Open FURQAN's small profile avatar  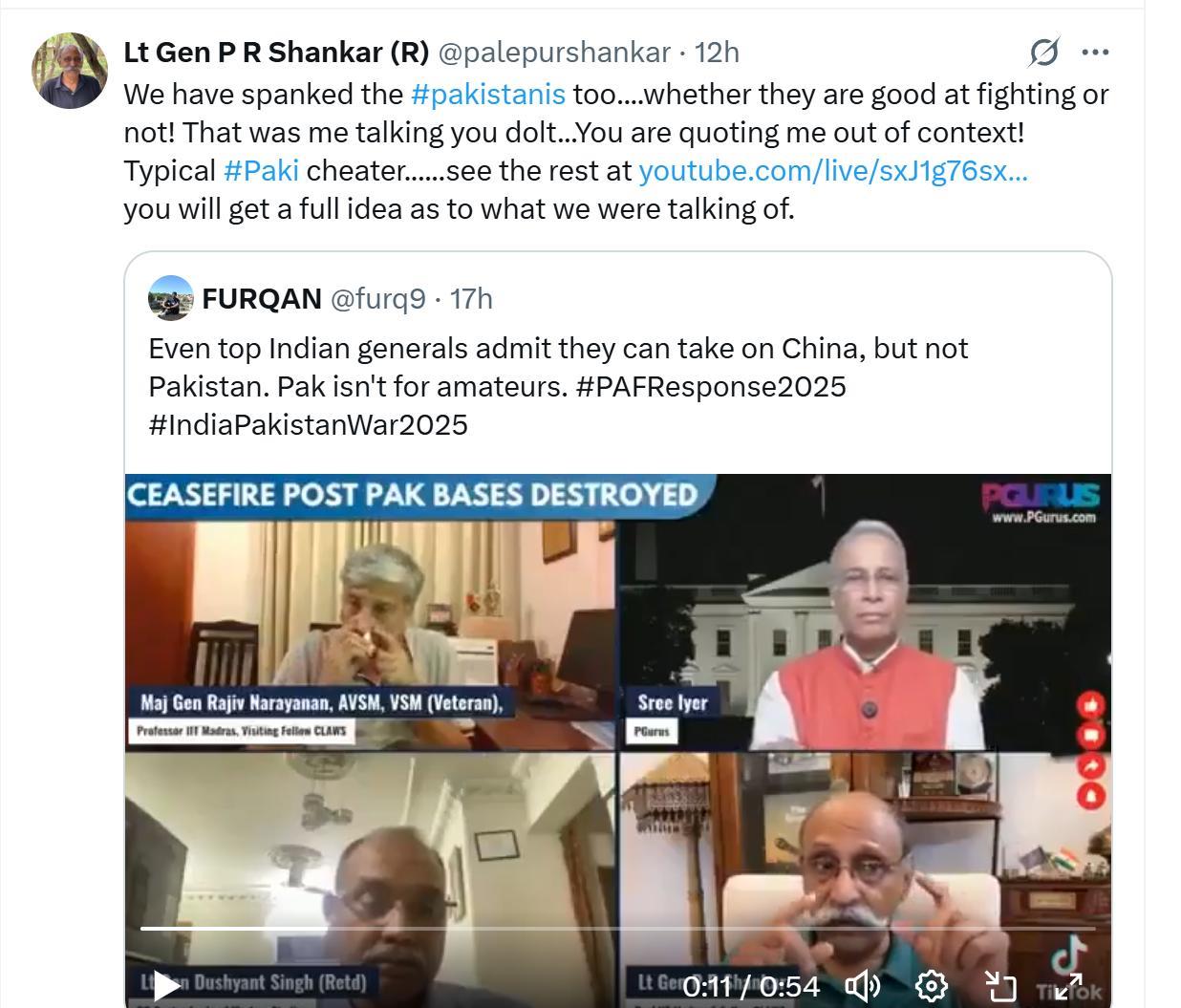click(171, 298)
